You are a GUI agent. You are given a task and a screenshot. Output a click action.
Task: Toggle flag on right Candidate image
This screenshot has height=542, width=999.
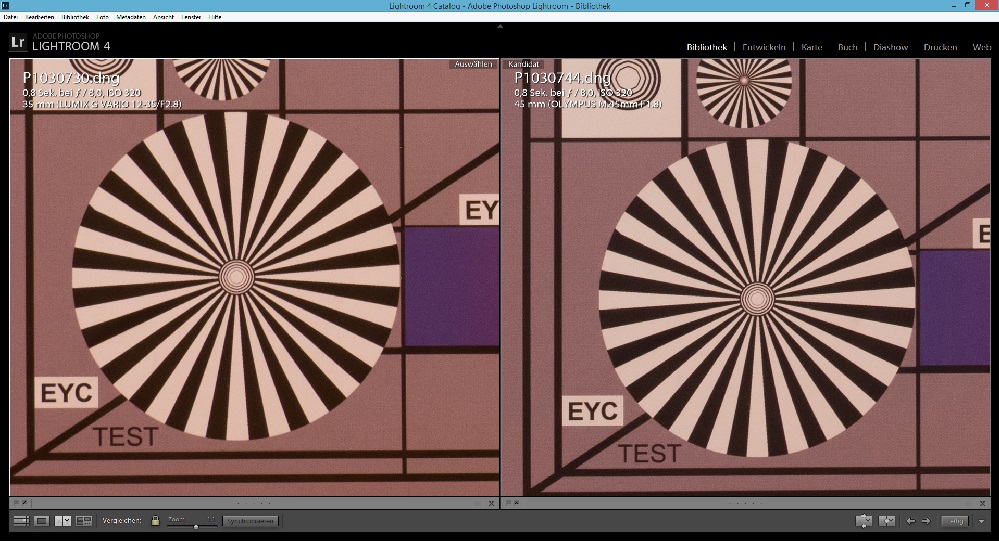(509, 503)
